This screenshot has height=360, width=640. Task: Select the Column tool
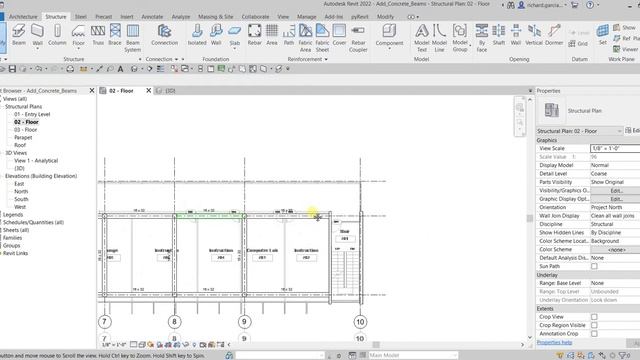(57, 35)
